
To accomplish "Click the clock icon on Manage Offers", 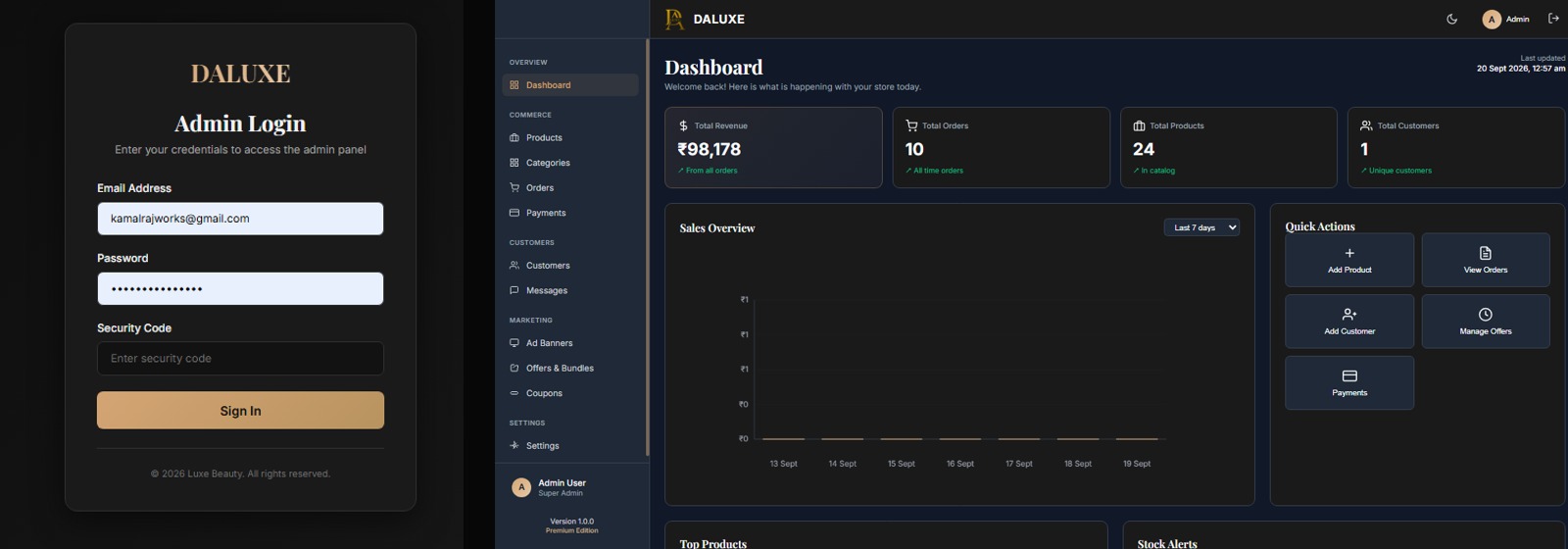I will coord(1486,315).
